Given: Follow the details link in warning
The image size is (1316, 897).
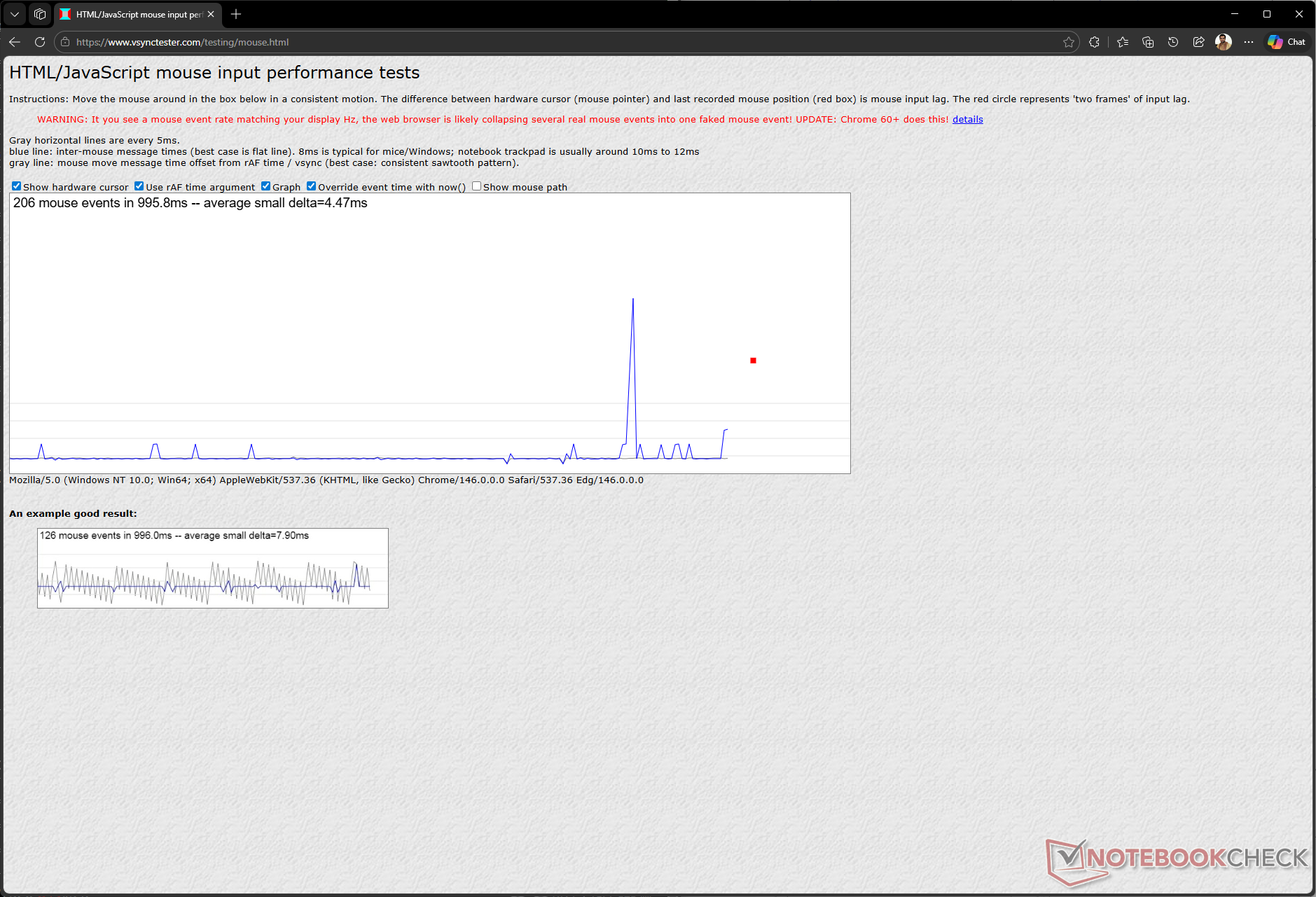Looking at the screenshot, I should pos(967,120).
